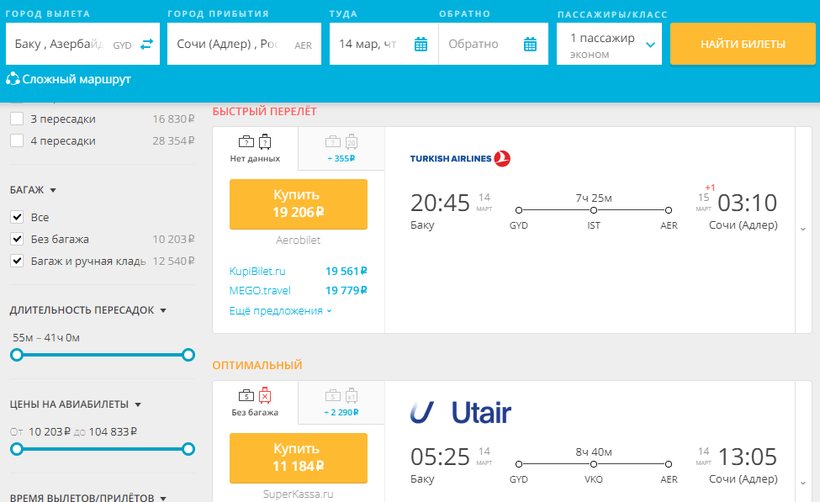Check the '3 пересадки' checkbox
Image resolution: width=820 pixels, height=502 pixels.
(17, 119)
